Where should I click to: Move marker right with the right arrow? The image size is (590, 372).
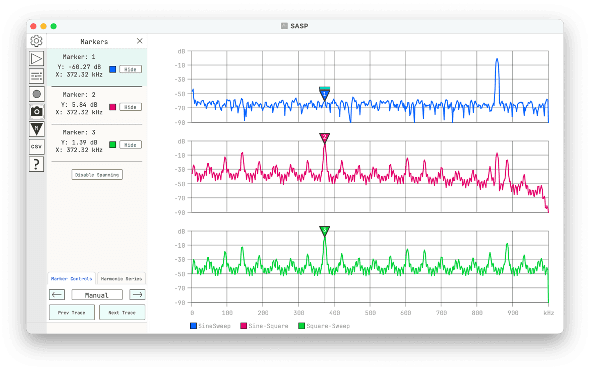point(137,295)
